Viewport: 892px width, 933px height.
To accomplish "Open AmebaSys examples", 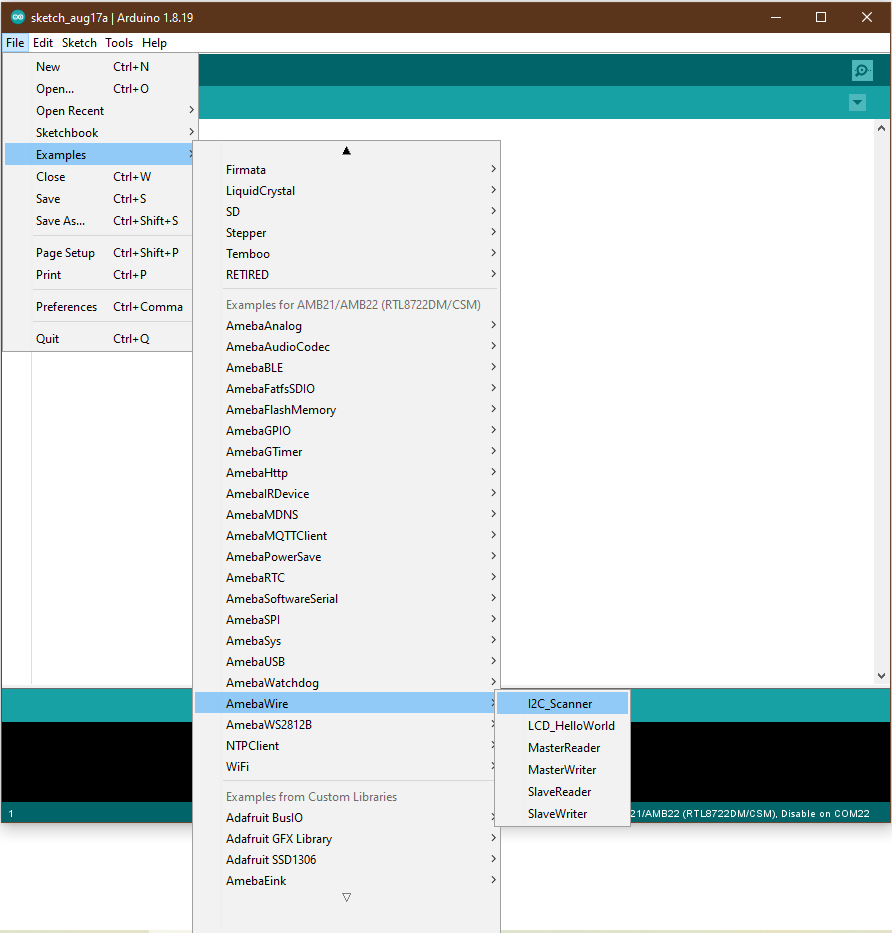I will (x=347, y=641).
